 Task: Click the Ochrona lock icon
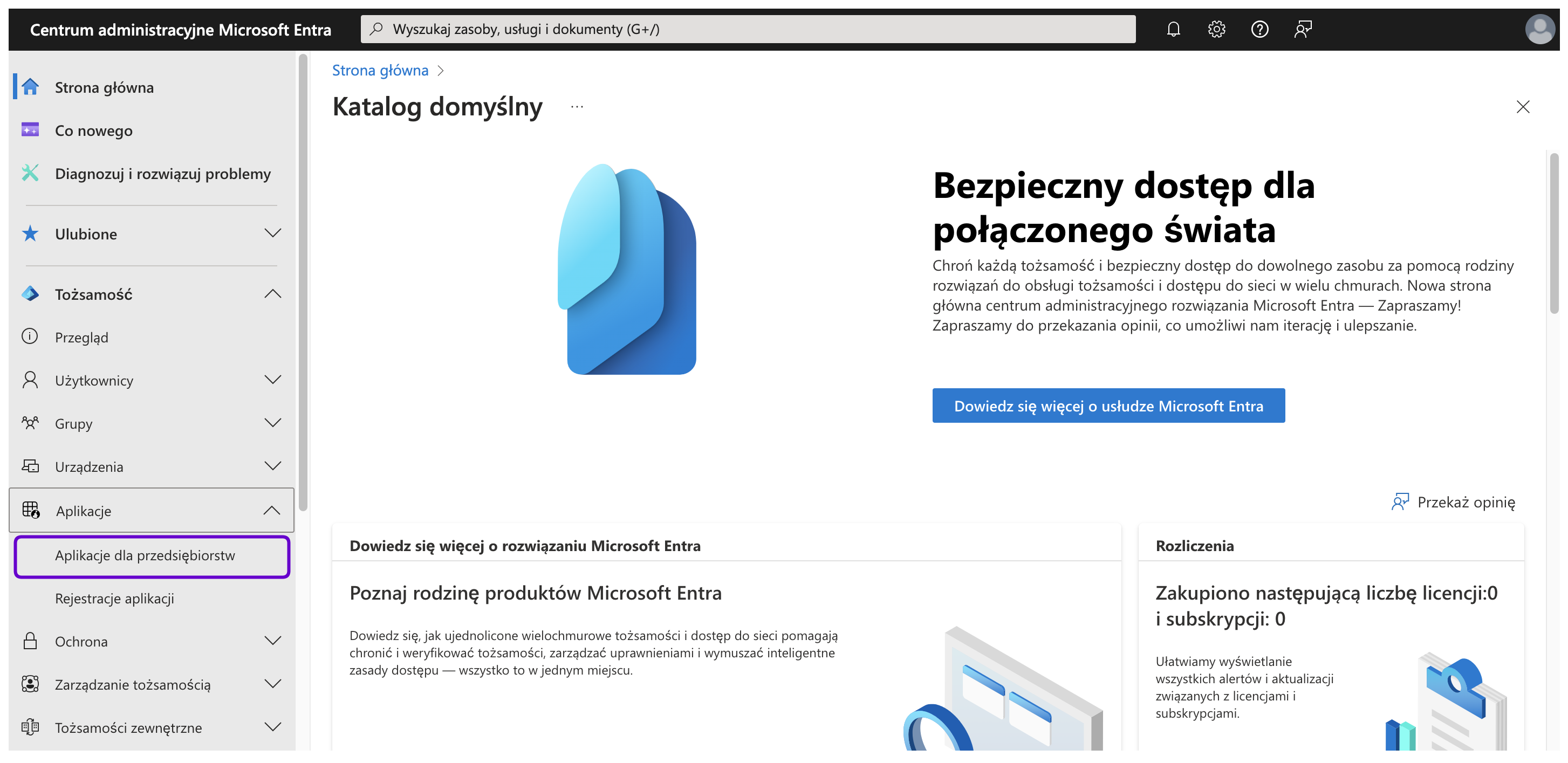pyautogui.click(x=30, y=641)
